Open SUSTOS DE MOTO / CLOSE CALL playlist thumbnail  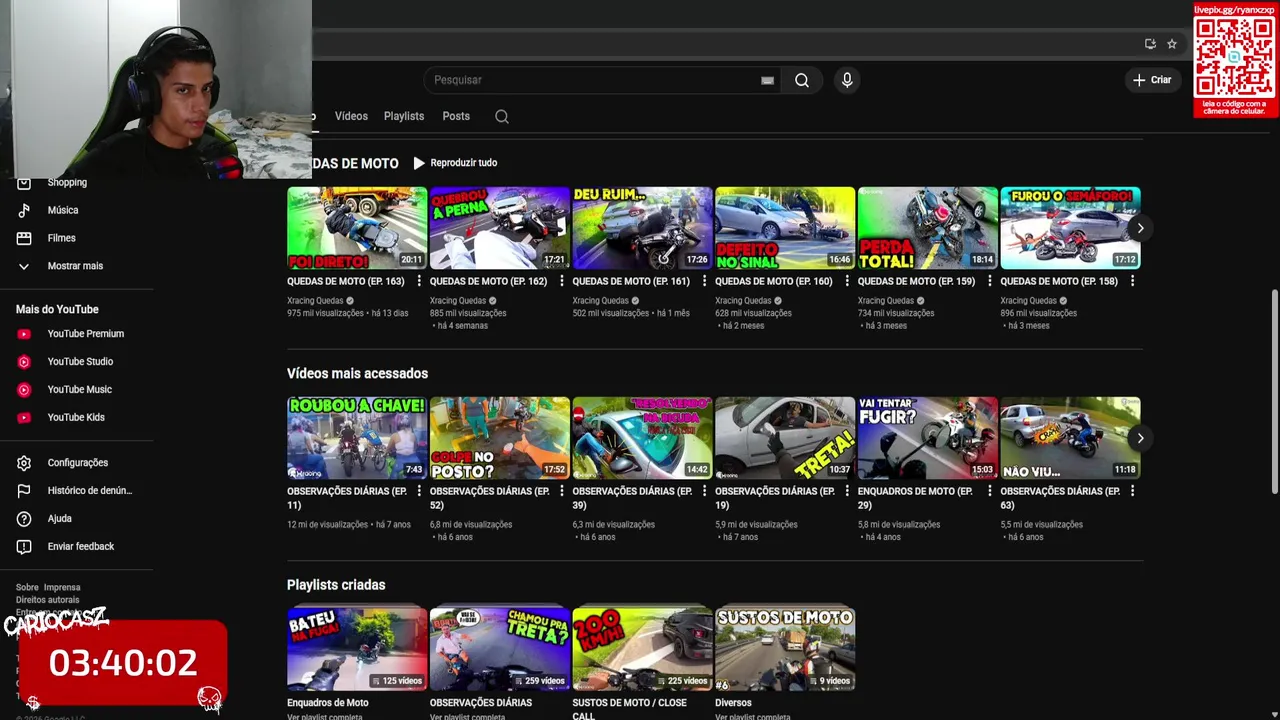642,649
